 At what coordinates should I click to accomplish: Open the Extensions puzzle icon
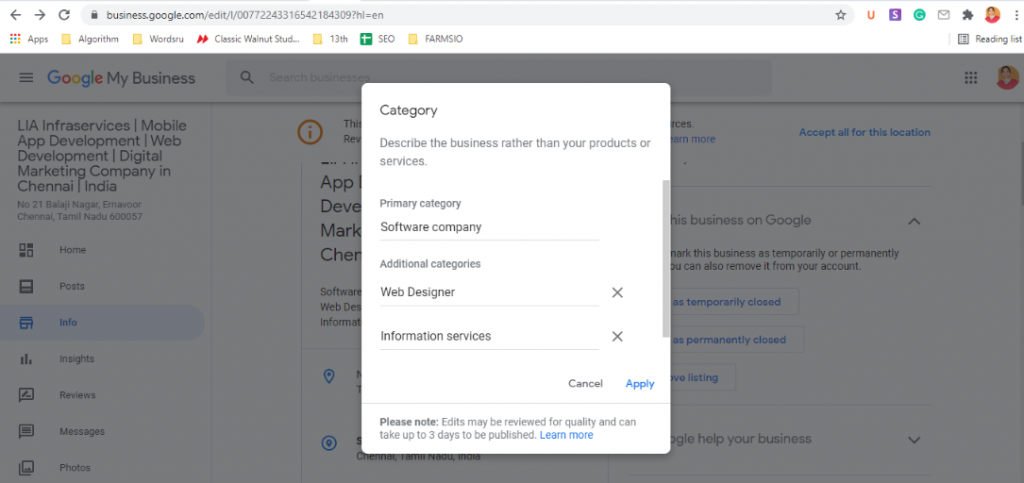(968, 14)
